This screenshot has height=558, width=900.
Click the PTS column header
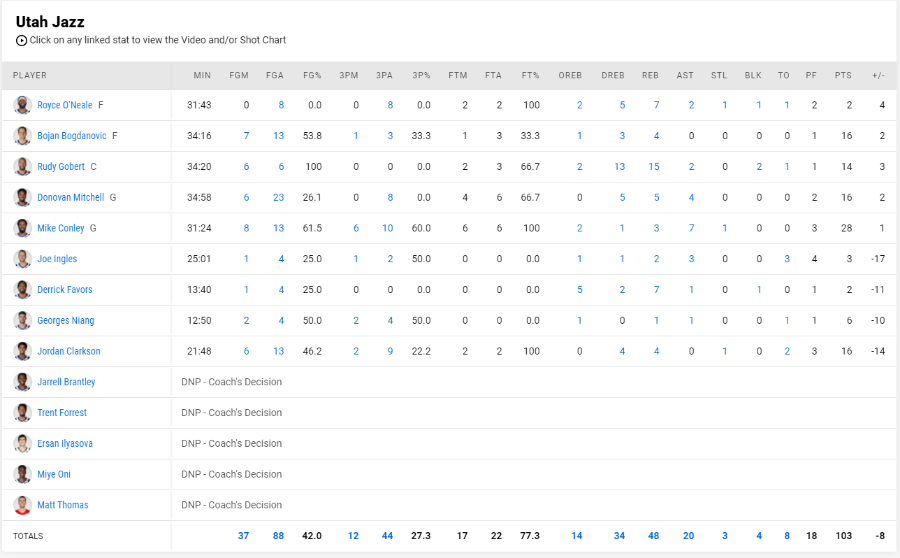pyautogui.click(x=843, y=75)
